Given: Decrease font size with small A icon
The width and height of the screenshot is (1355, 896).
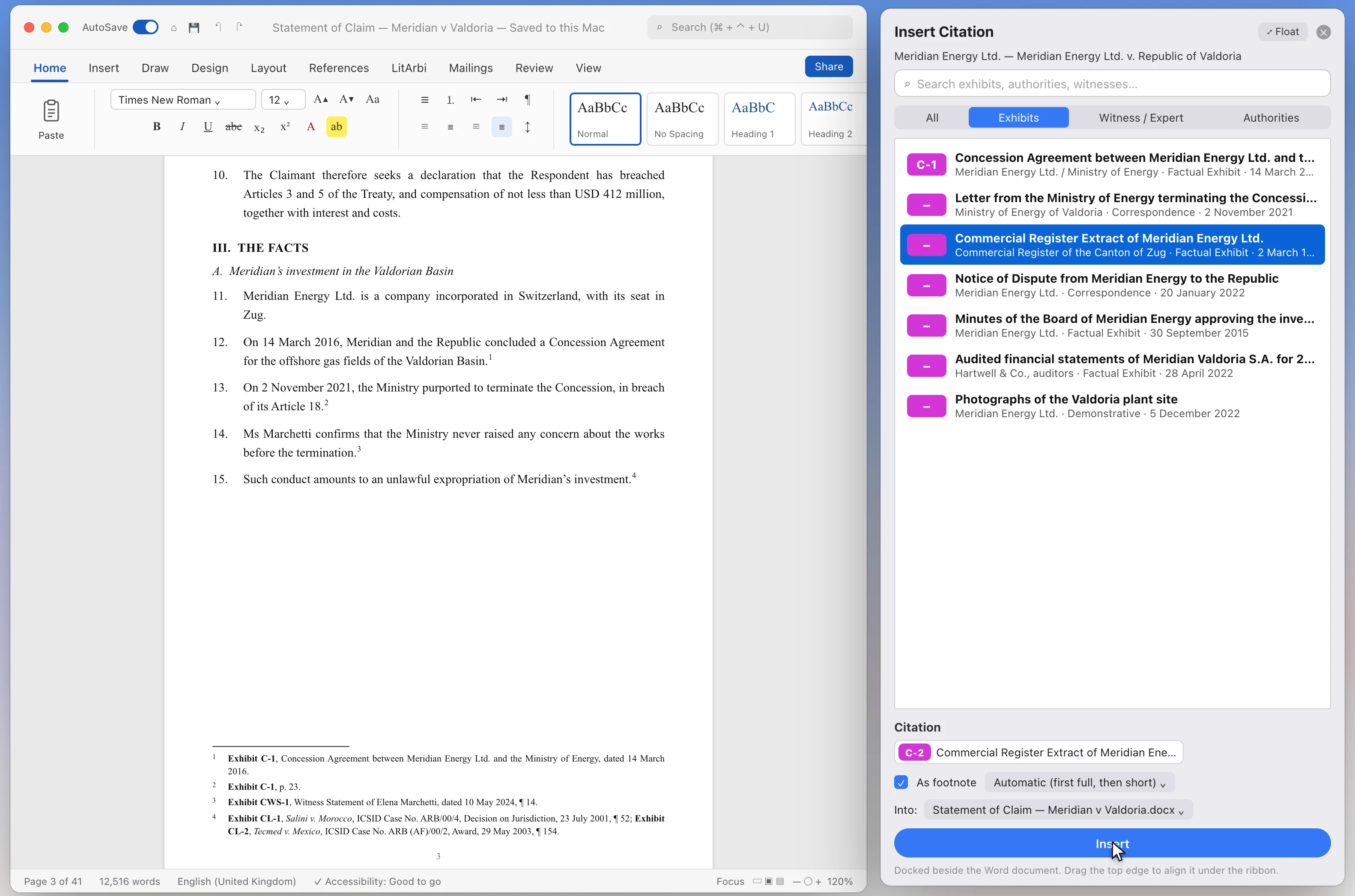Looking at the screenshot, I should [347, 99].
